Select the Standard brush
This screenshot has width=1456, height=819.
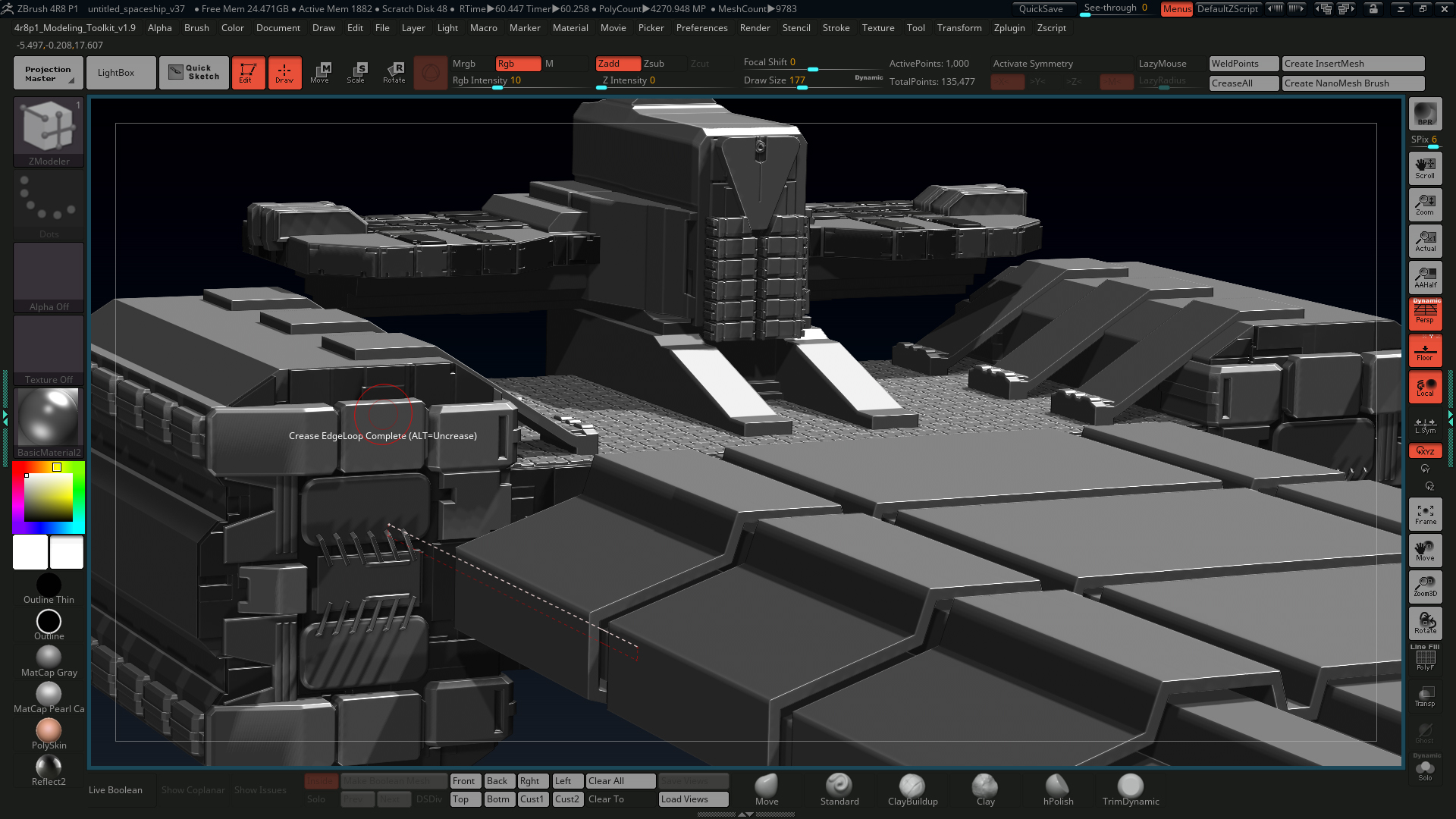839,789
